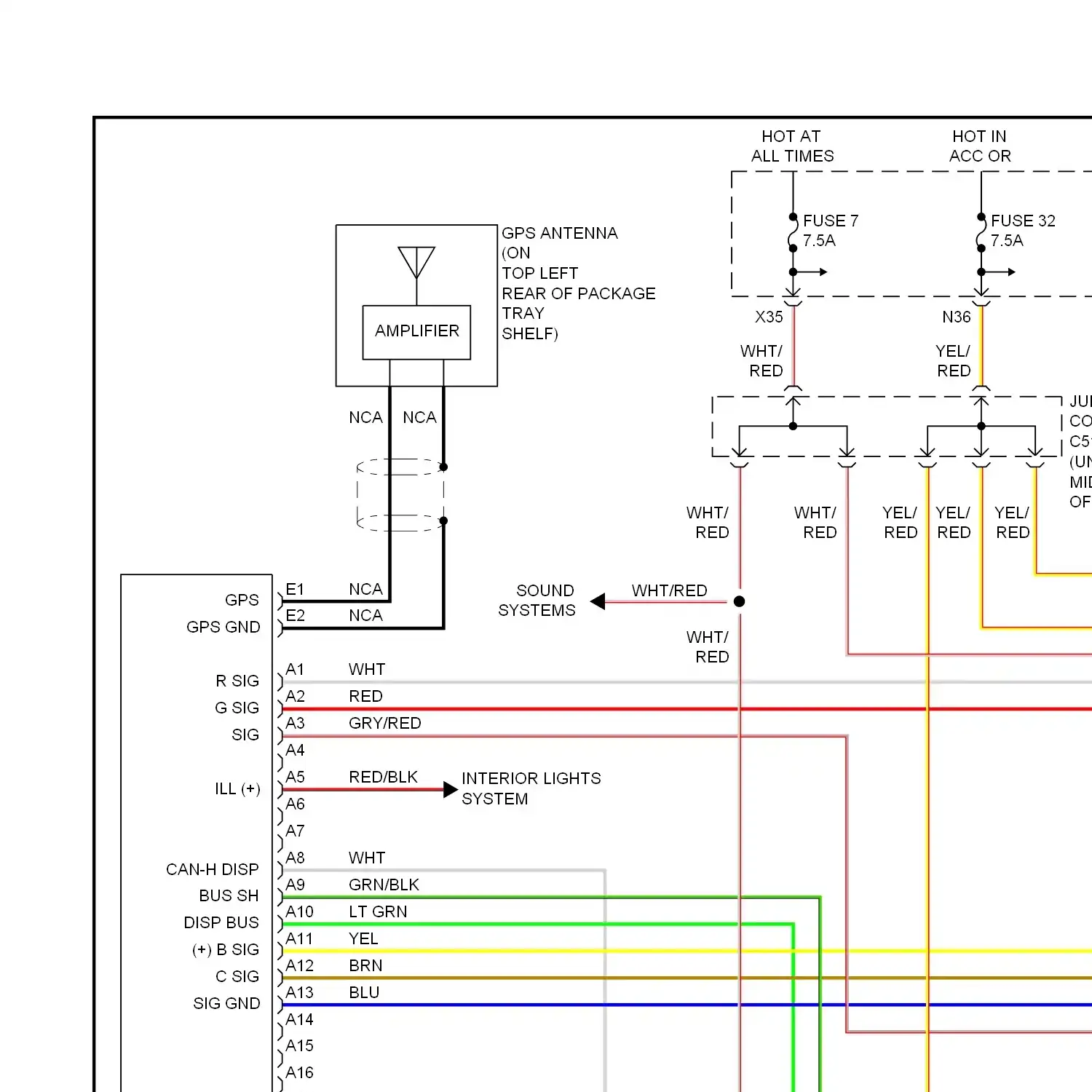1092x1092 pixels.
Task: Click the YEL wire color on pin A11
Action: [x=363, y=939]
